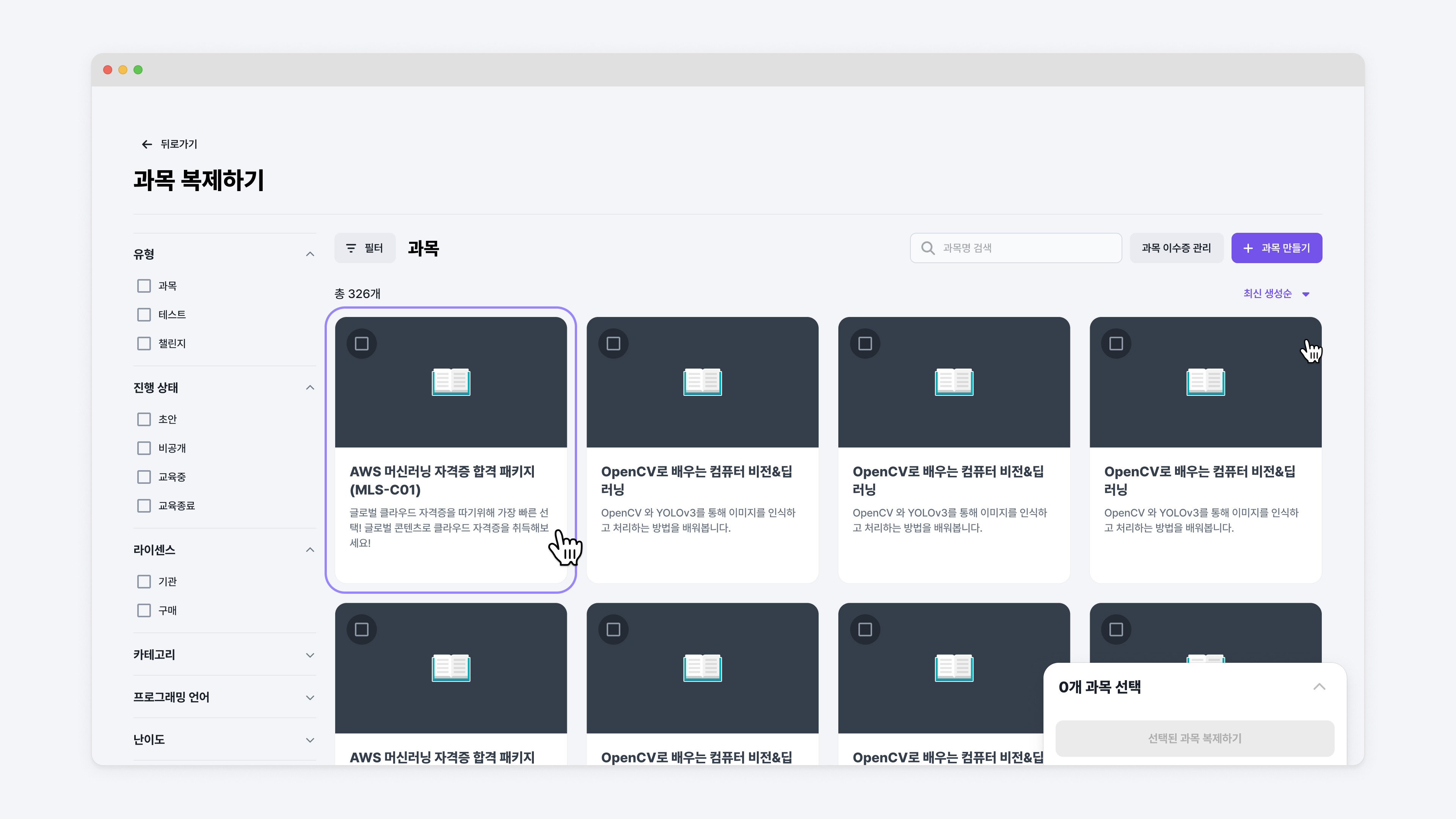
Task: Select the second bottom-row OpenCV card checkbox
Action: [x=613, y=630]
